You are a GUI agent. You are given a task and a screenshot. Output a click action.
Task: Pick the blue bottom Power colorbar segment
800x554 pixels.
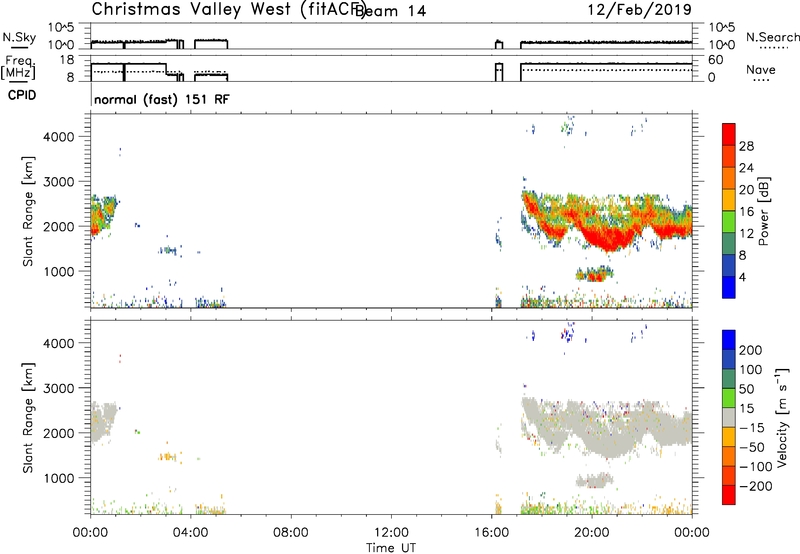pyautogui.click(x=729, y=287)
